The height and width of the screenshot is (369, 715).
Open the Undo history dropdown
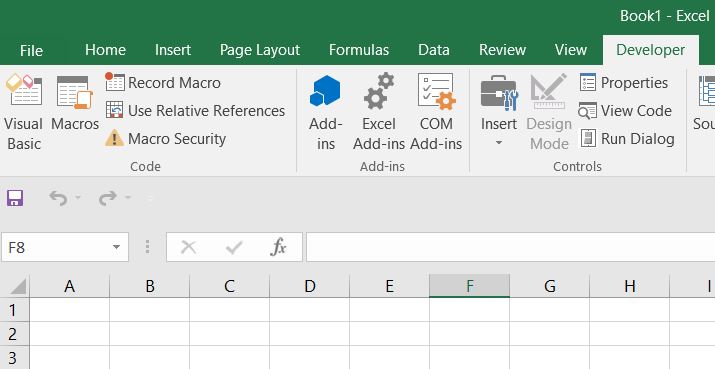pyautogui.click(x=78, y=198)
